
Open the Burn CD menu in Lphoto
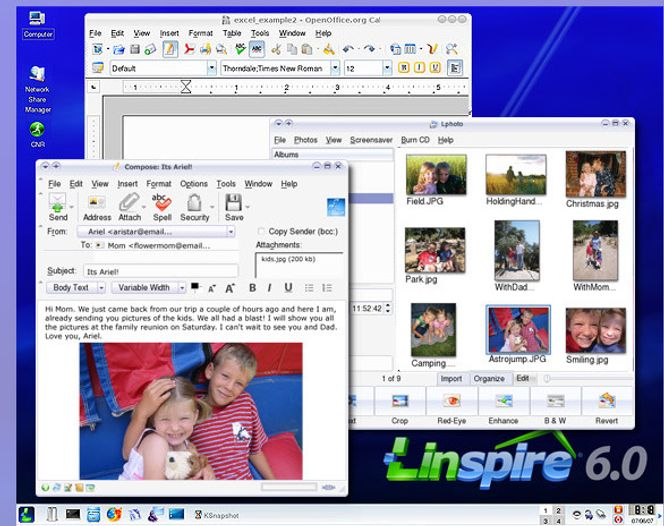(415, 140)
